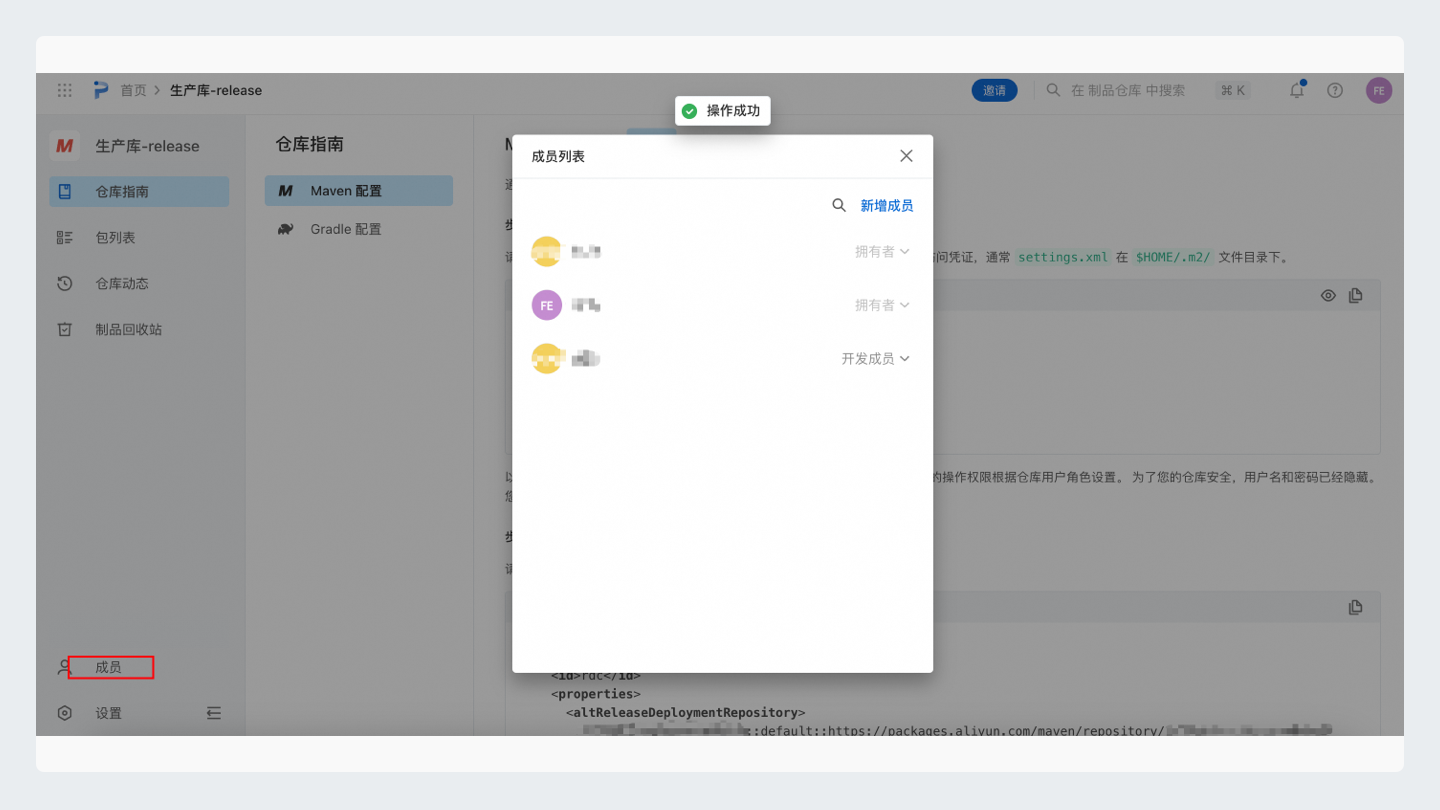Click 生产库-release sidebar title
The height and width of the screenshot is (810, 1440).
148,146
